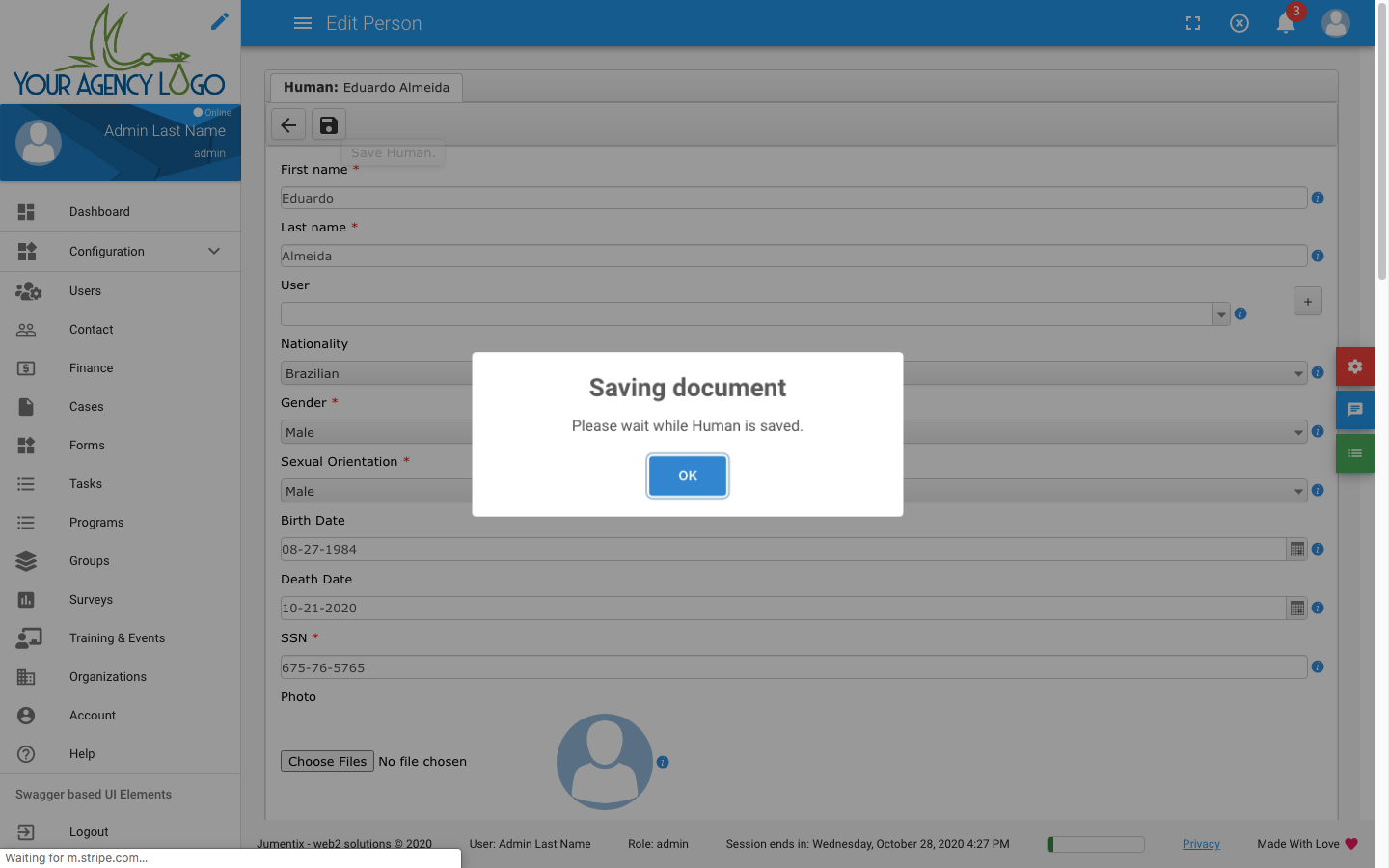Open Finance in sidebar
Viewport: 1389px width, 868px height.
[x=121, y=368]
